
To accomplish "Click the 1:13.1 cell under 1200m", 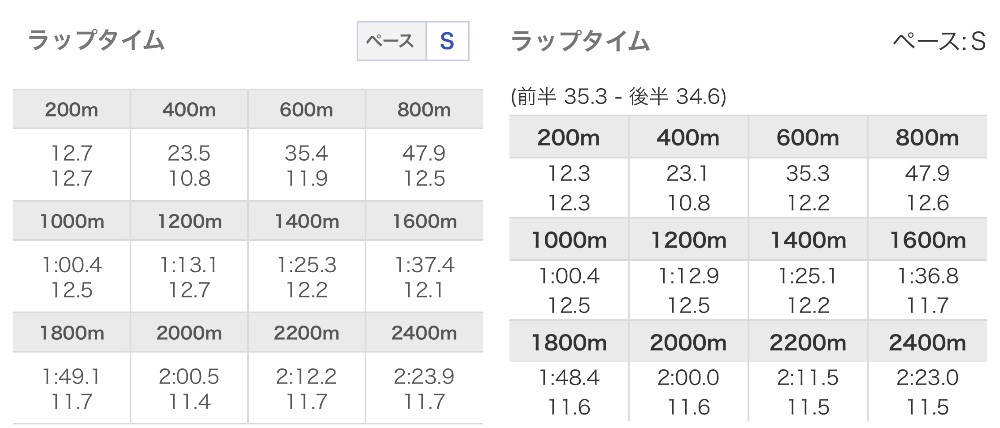I will [x=189, y=265].
